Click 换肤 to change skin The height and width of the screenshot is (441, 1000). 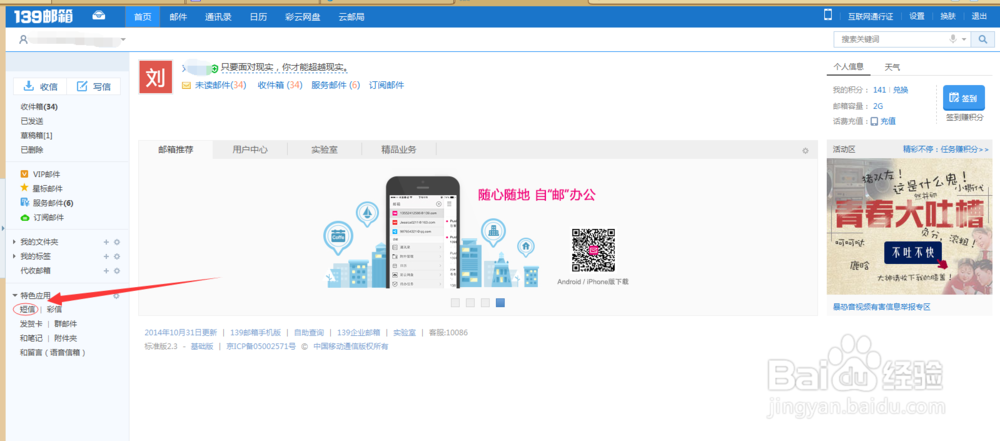(948, 17)
